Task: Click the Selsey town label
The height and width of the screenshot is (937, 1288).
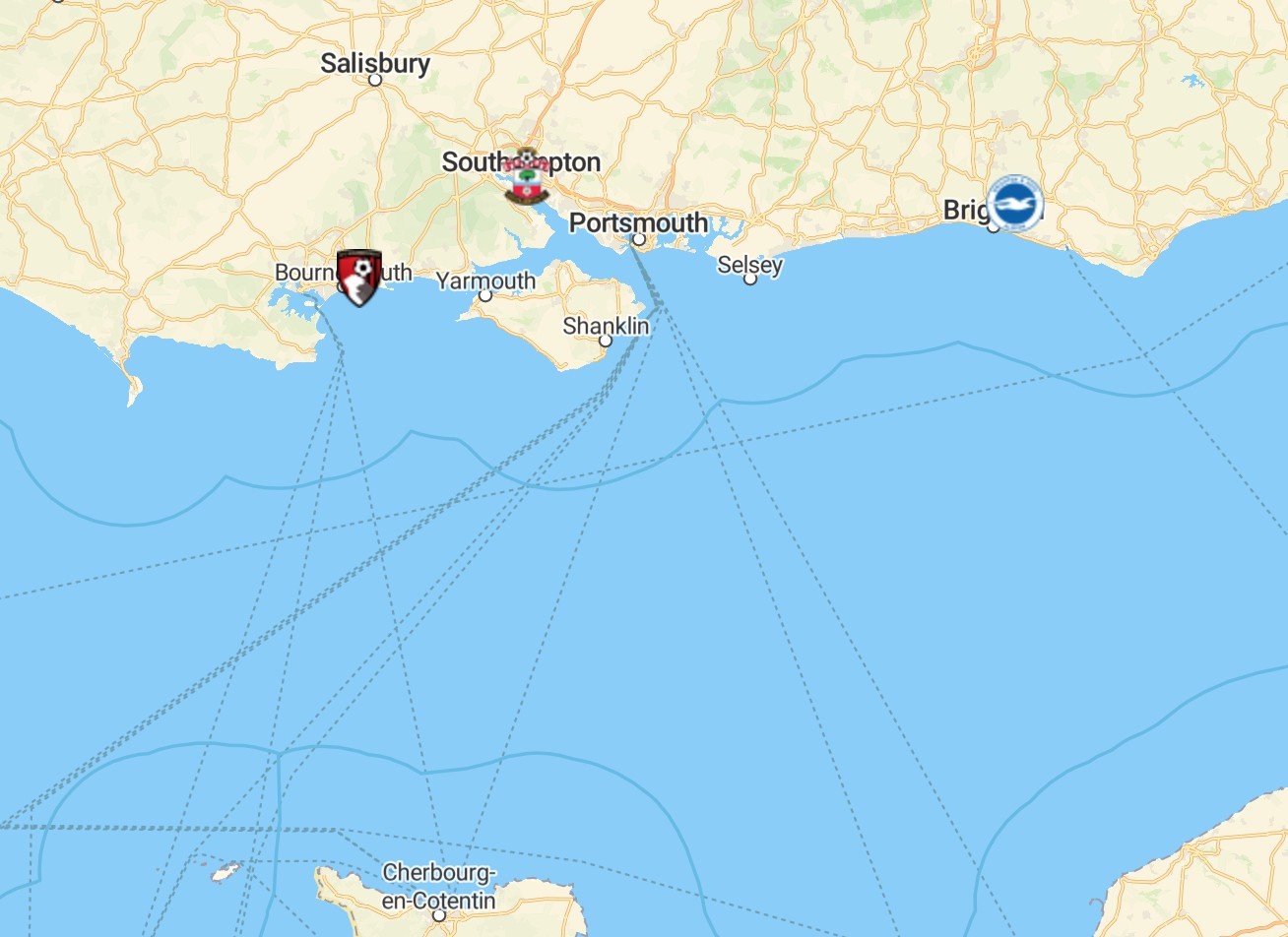Action: point(749,265)
